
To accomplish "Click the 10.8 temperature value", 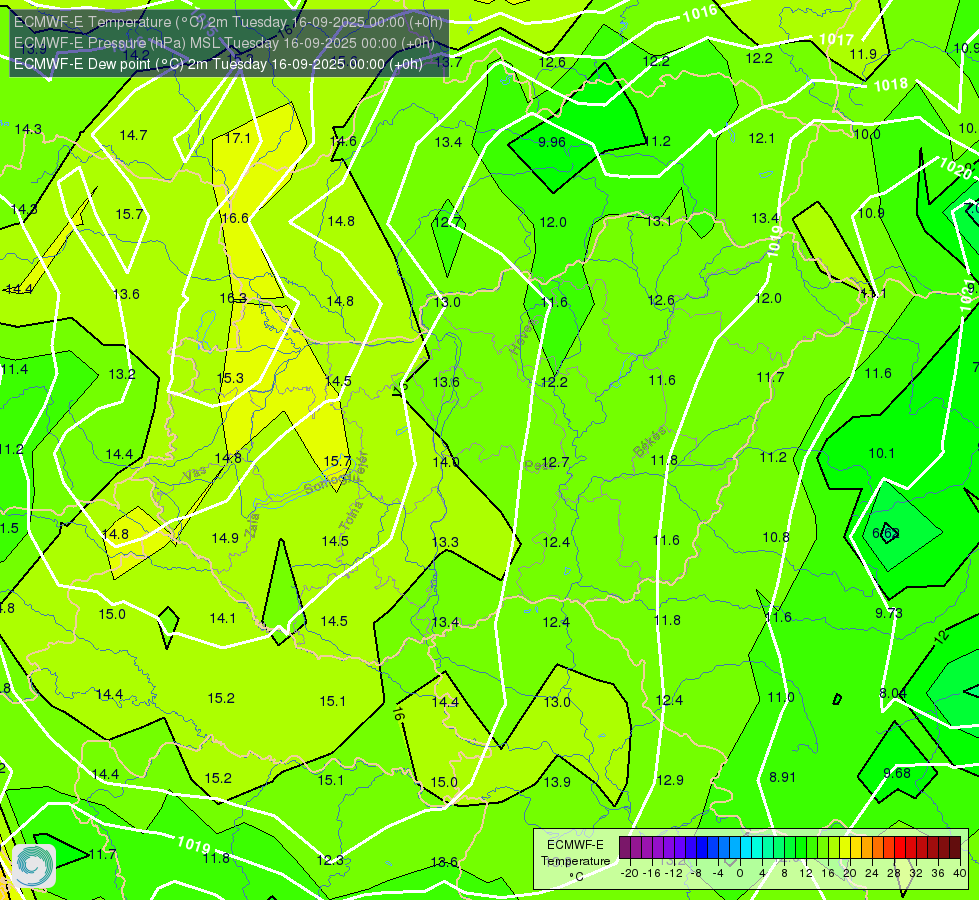I will point(776,537).
